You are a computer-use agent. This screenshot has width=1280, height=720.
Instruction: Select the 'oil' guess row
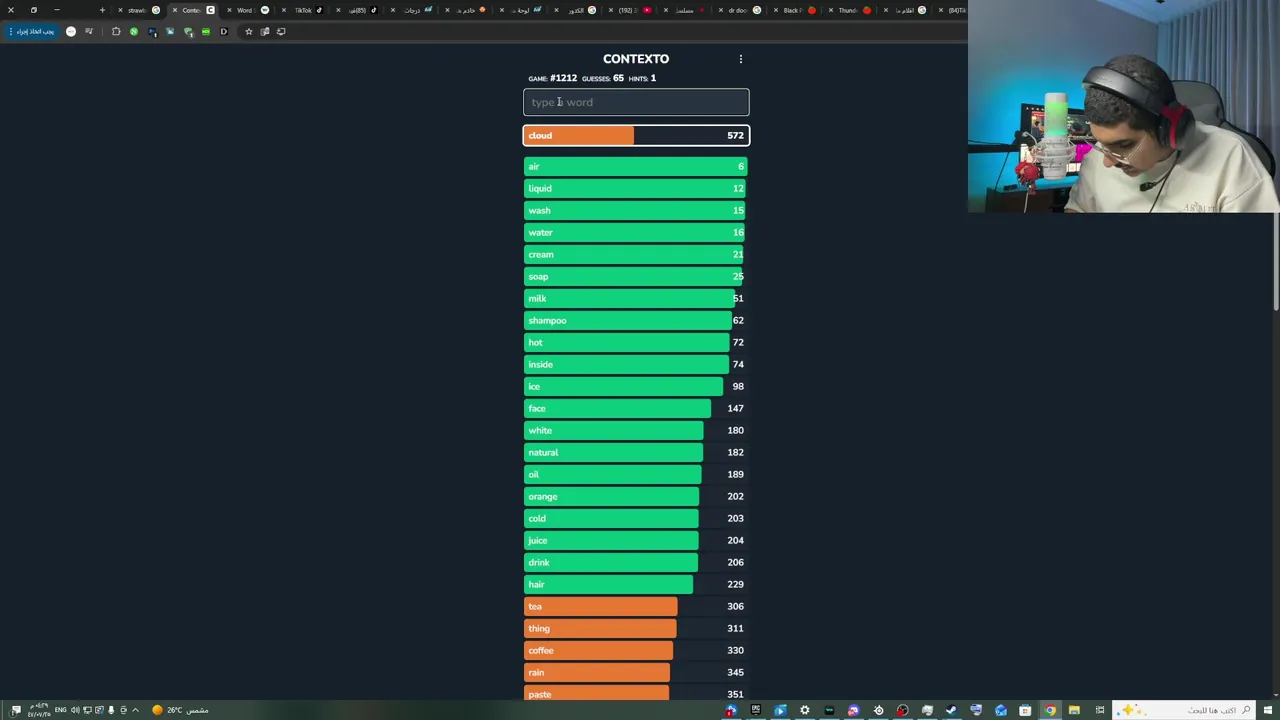636,474
